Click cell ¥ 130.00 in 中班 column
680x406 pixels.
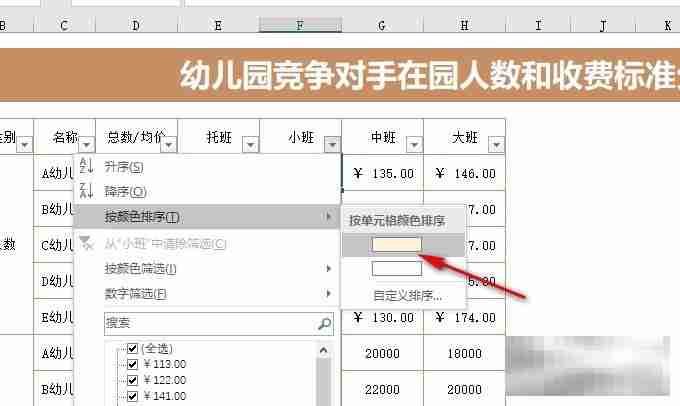point(382,318)
